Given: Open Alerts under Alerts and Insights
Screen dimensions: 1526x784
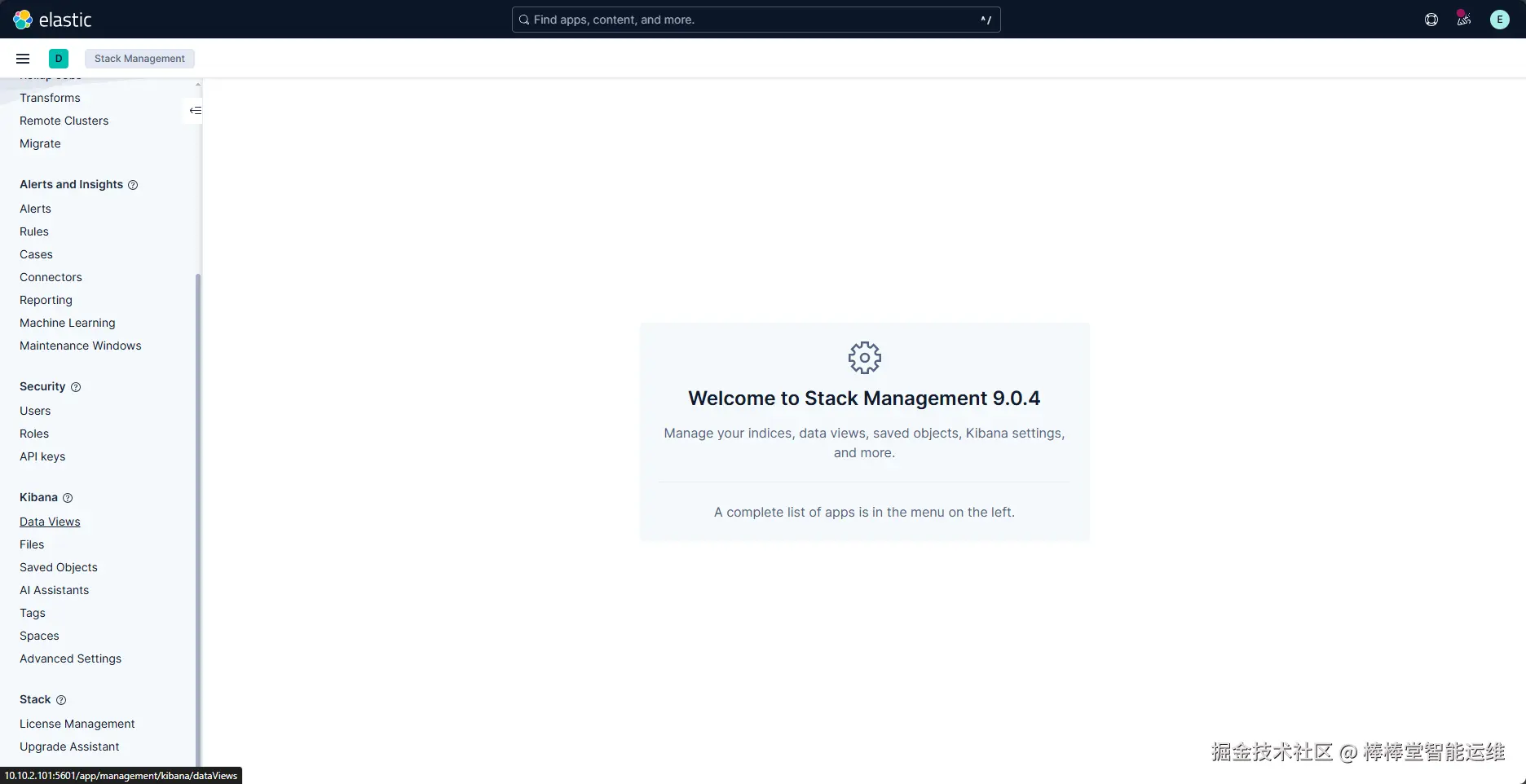Looking at the screenshot, I should tap(35, 209).
